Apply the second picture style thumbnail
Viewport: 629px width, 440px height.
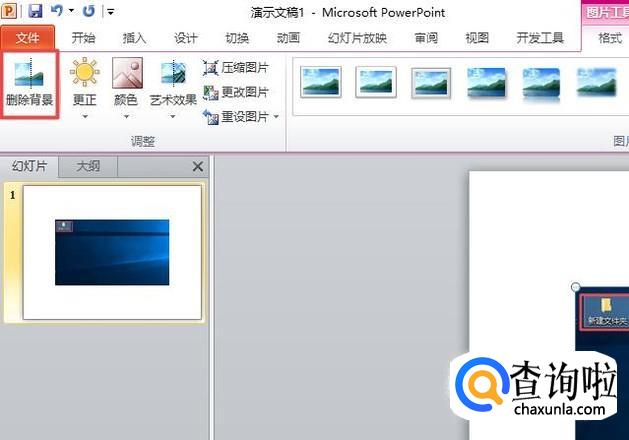(x=376, y=82)
